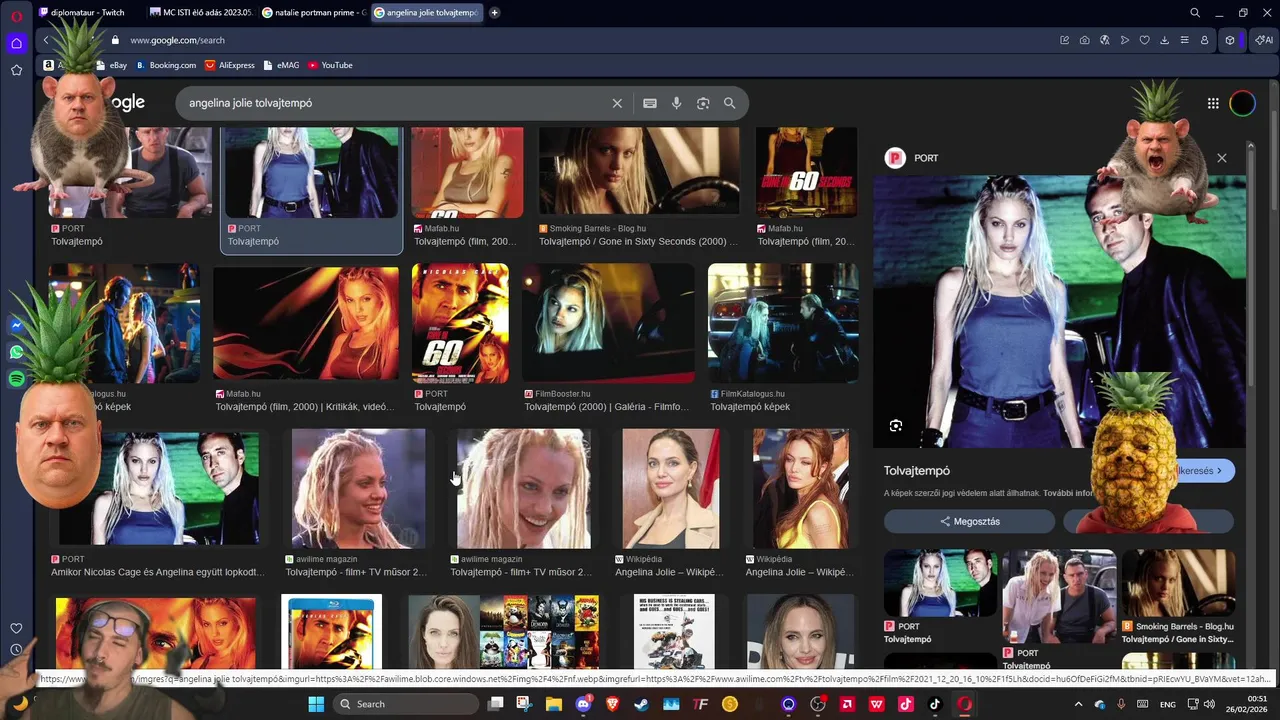
Task: Open Discord from the taskbar
Action: tap(583, 704)
